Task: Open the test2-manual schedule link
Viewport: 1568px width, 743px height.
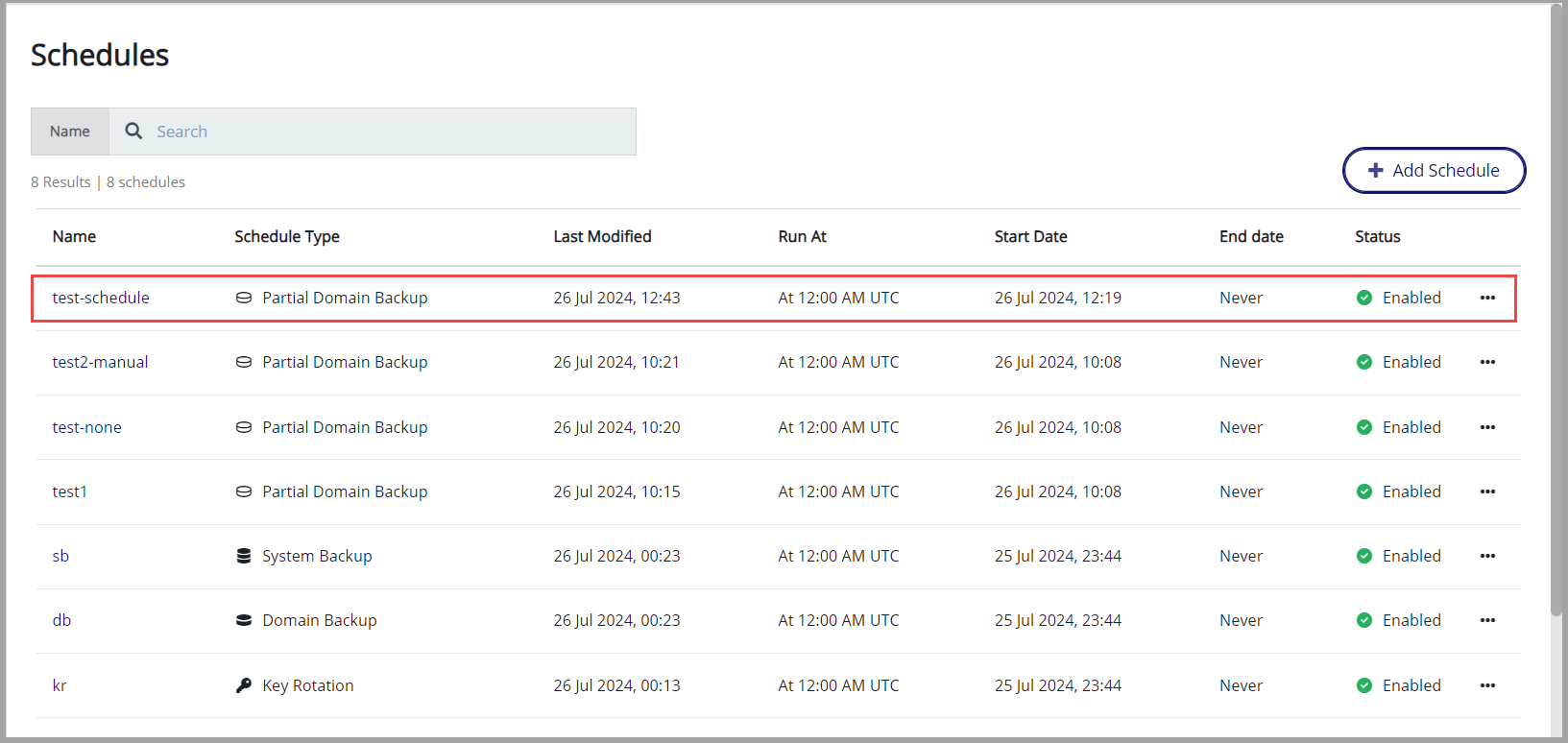Action: click(x=100, y=362)
